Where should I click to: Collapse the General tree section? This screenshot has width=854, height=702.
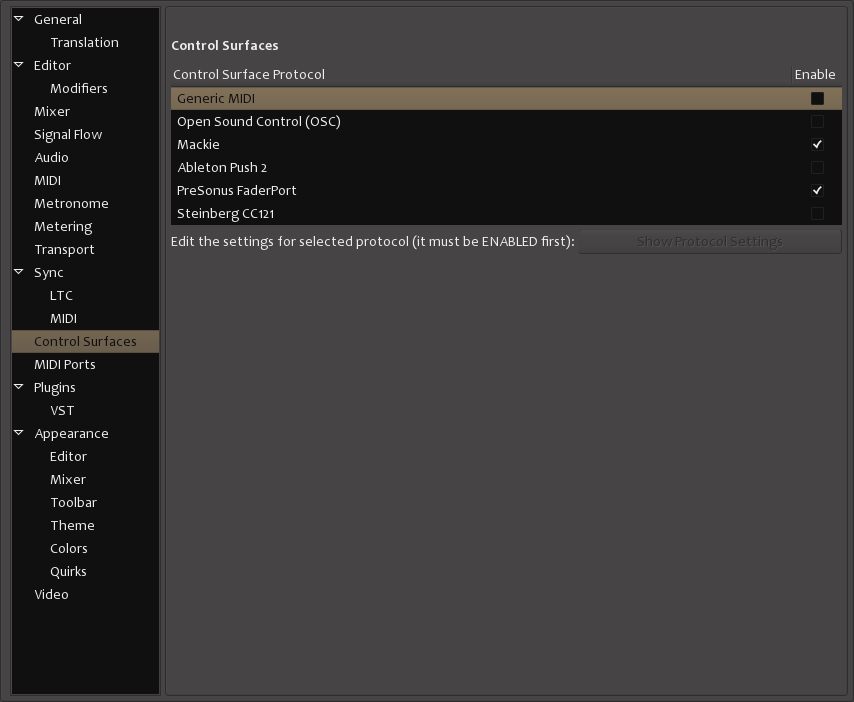(x=19, y=19)
